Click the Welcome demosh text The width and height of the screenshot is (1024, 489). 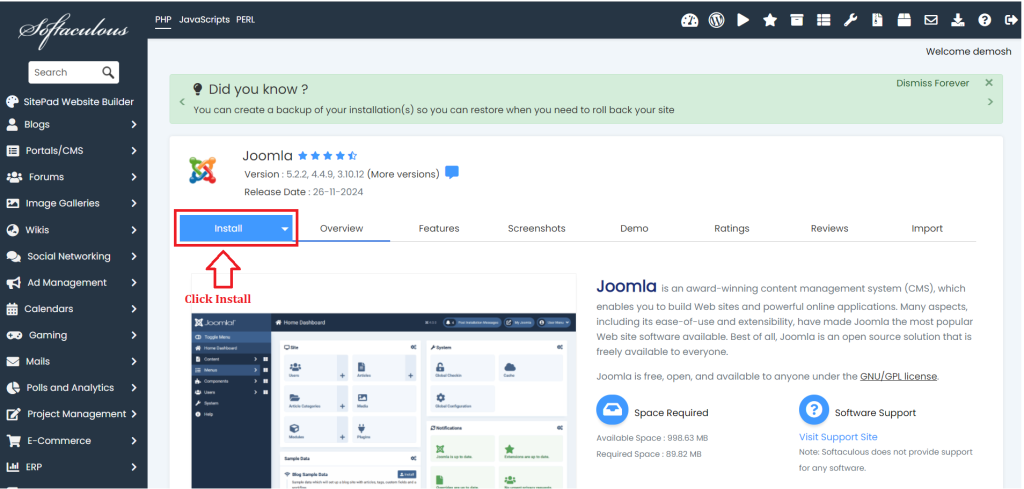(968, 52)
